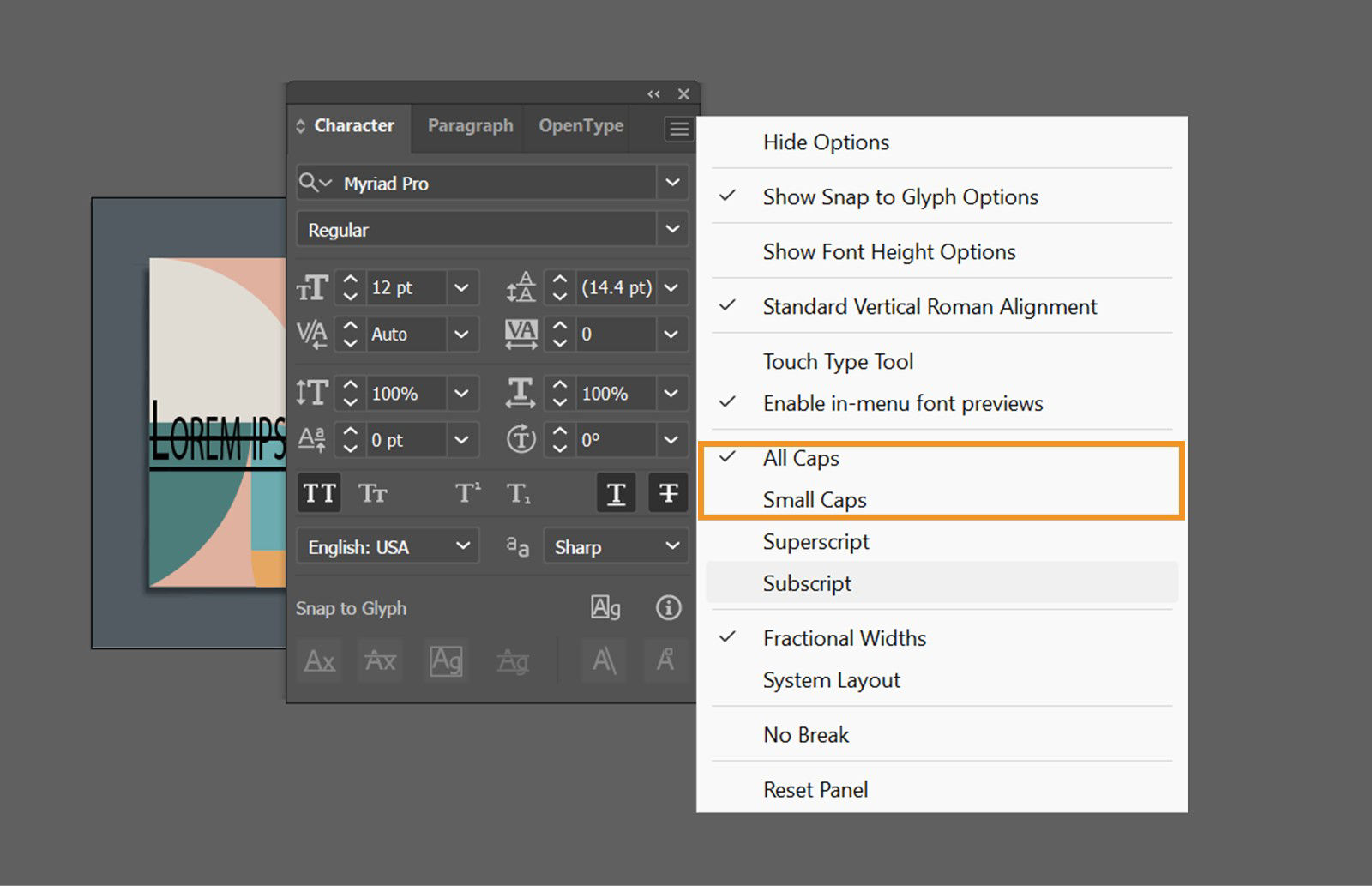The image size is (1372, 886).
Task: Select the Proximity Guides snap icon
Action: (513, 661)
